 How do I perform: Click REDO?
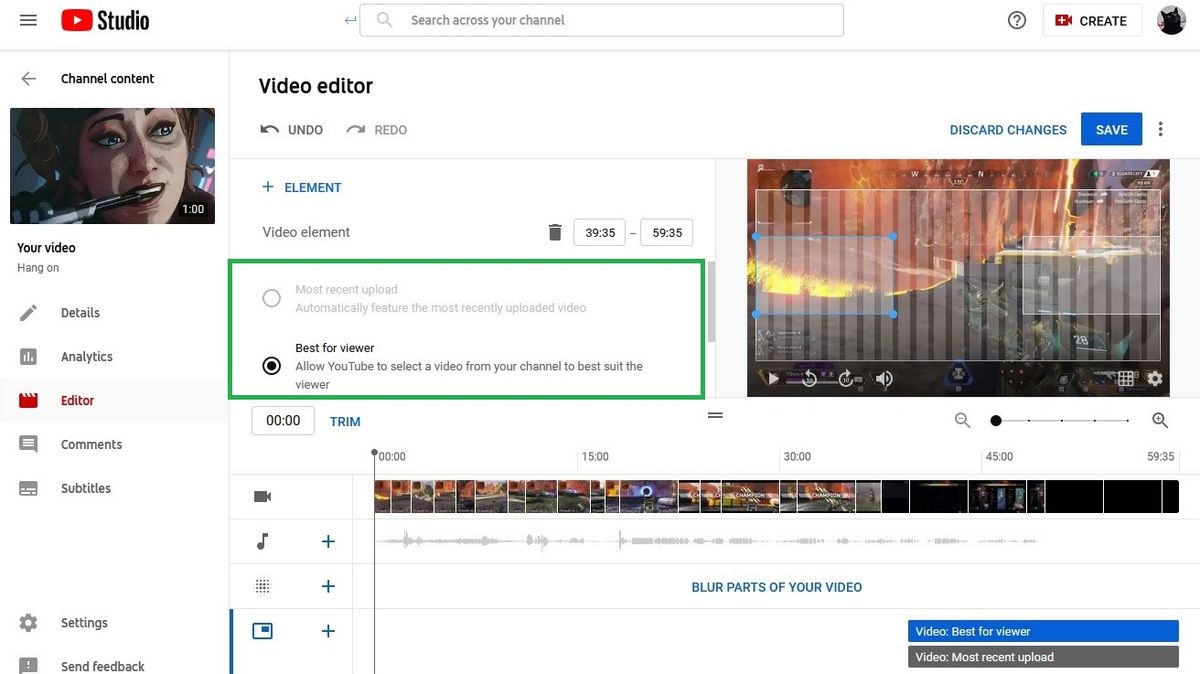(x=377, y=129)
